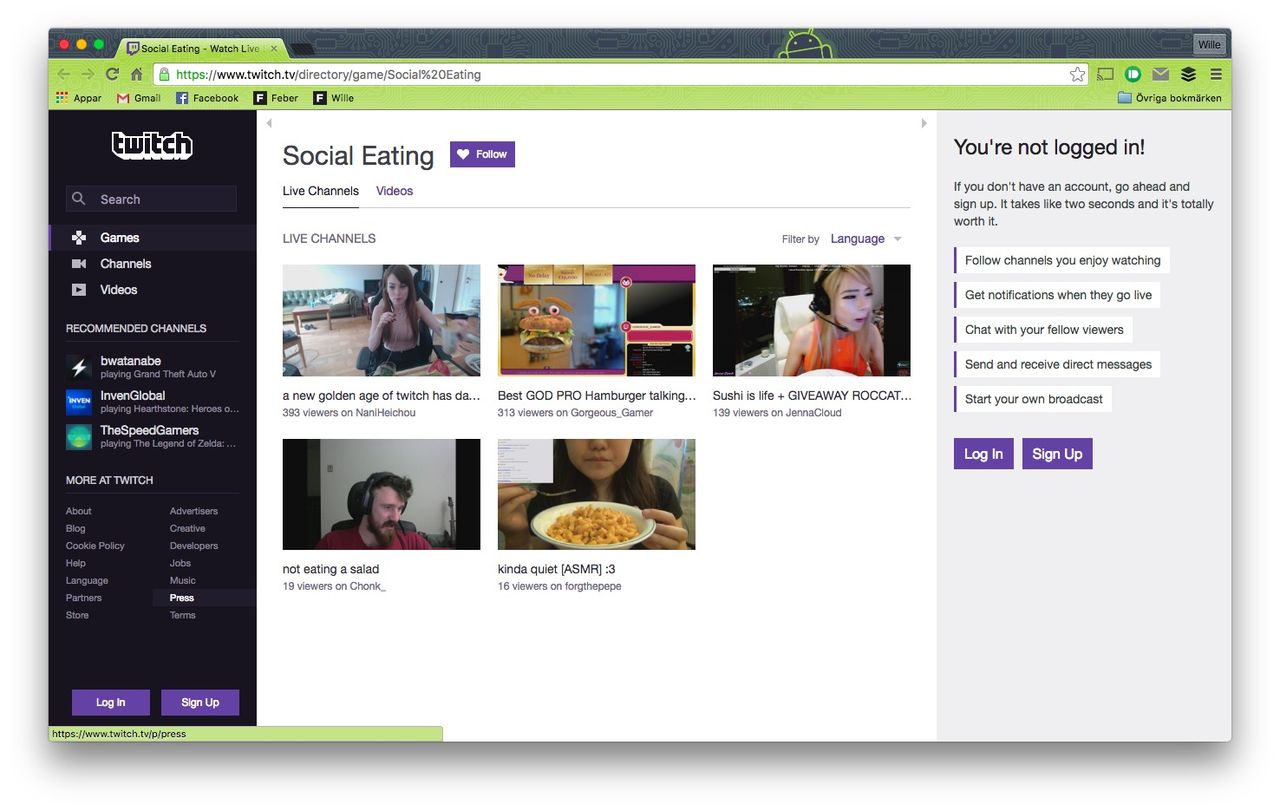Open the Pushbullet extension icon
This screenshot has width=1280, height=811.
1131,74
